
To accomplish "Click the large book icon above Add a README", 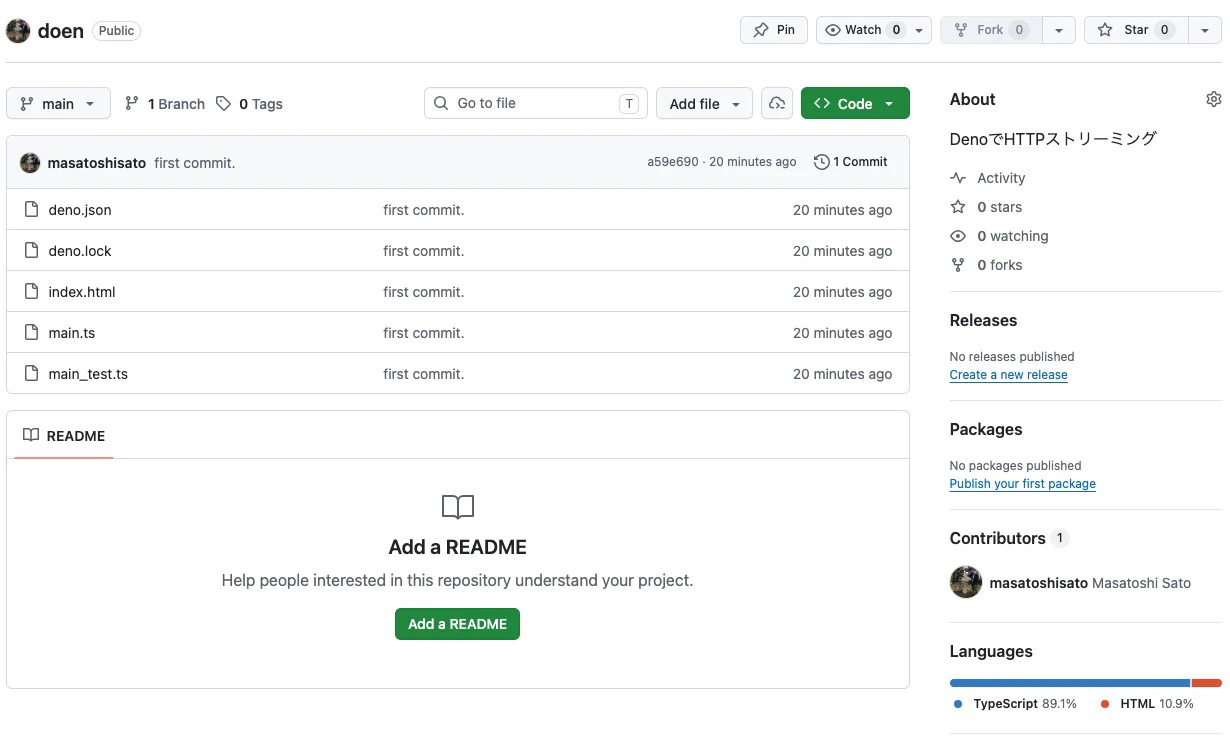I will point(458,507).
